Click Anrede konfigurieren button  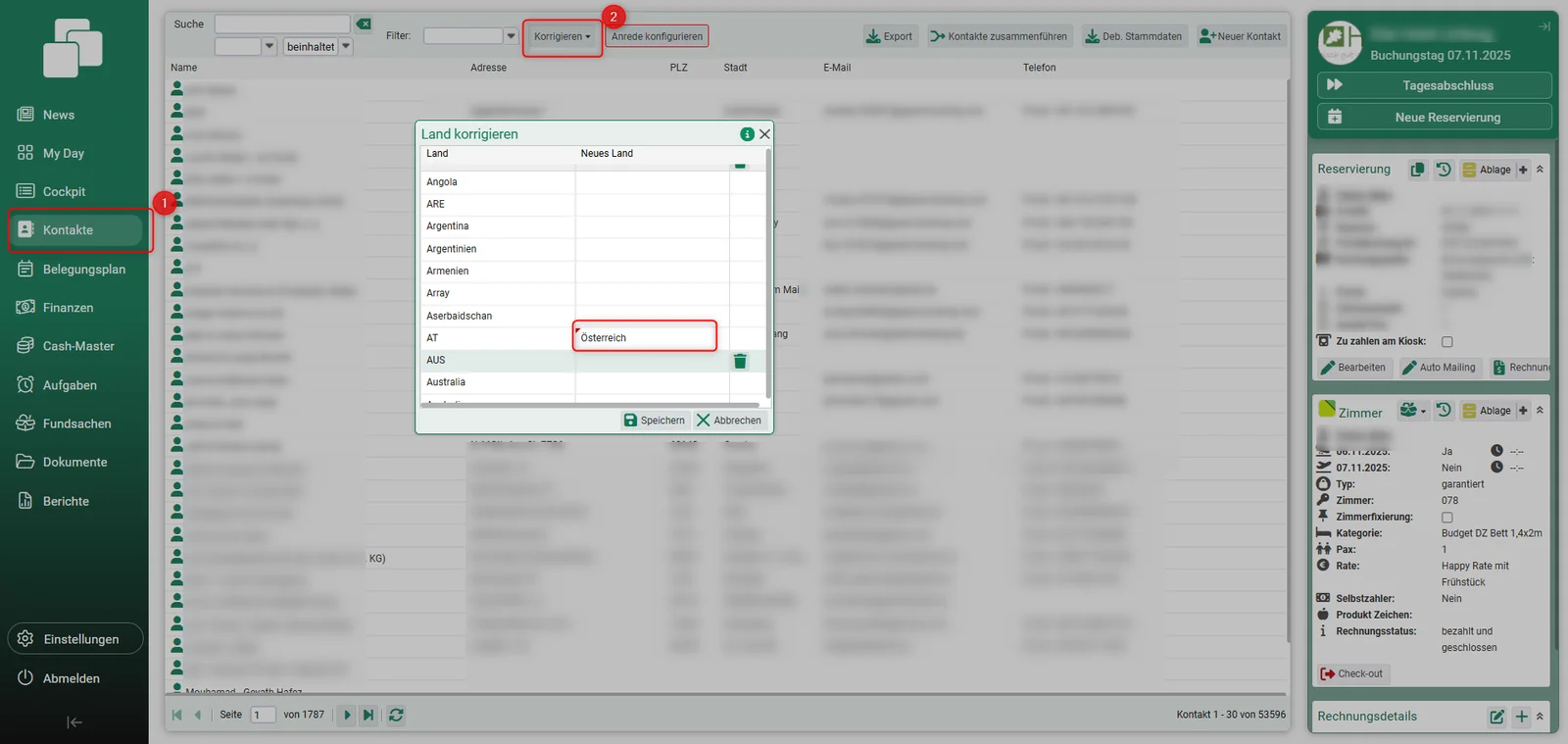(x=657, y=37)
